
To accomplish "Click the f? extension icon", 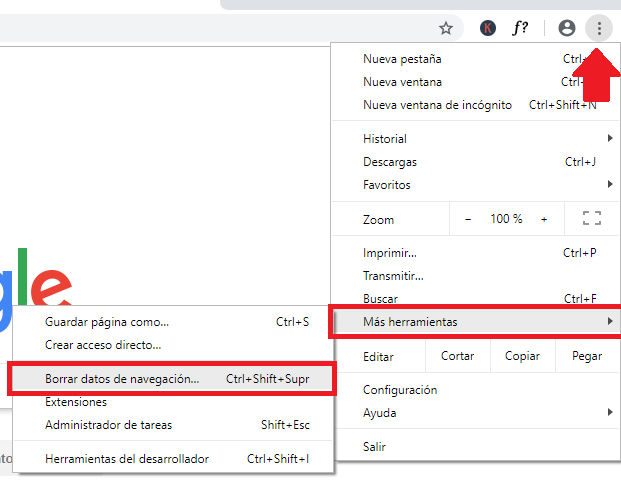I will point(520,28).
